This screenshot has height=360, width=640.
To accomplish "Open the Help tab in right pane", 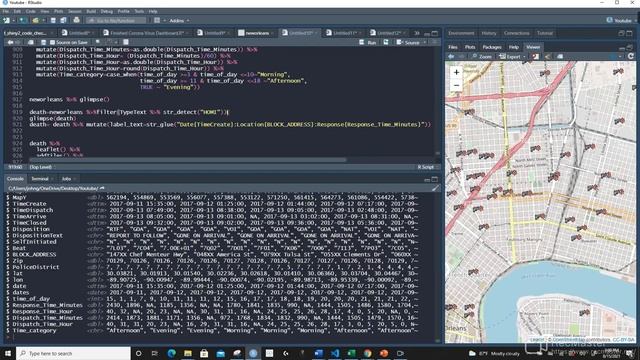I will [x=513, y=47].
